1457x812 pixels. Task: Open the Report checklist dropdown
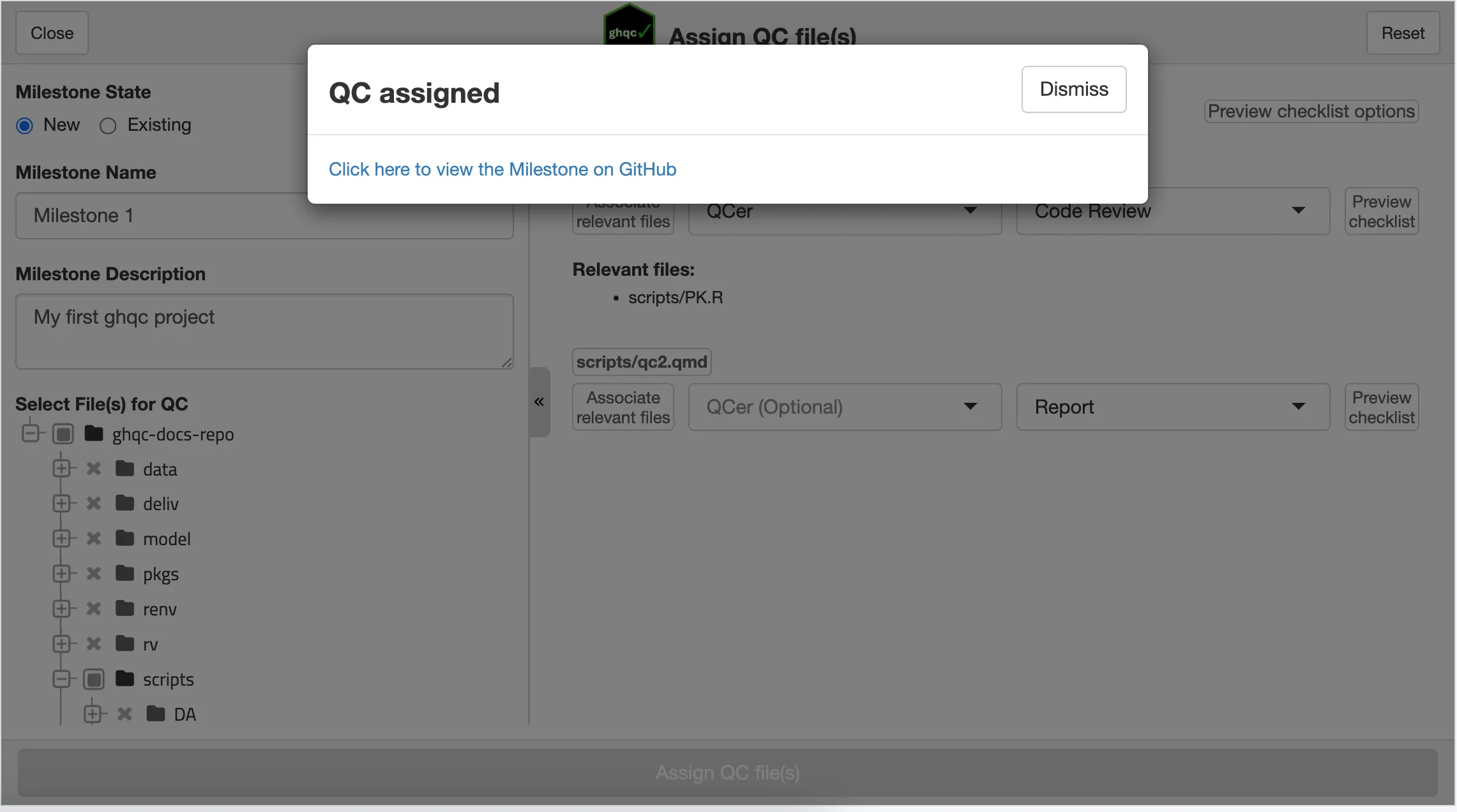[x=1172, y=407]
